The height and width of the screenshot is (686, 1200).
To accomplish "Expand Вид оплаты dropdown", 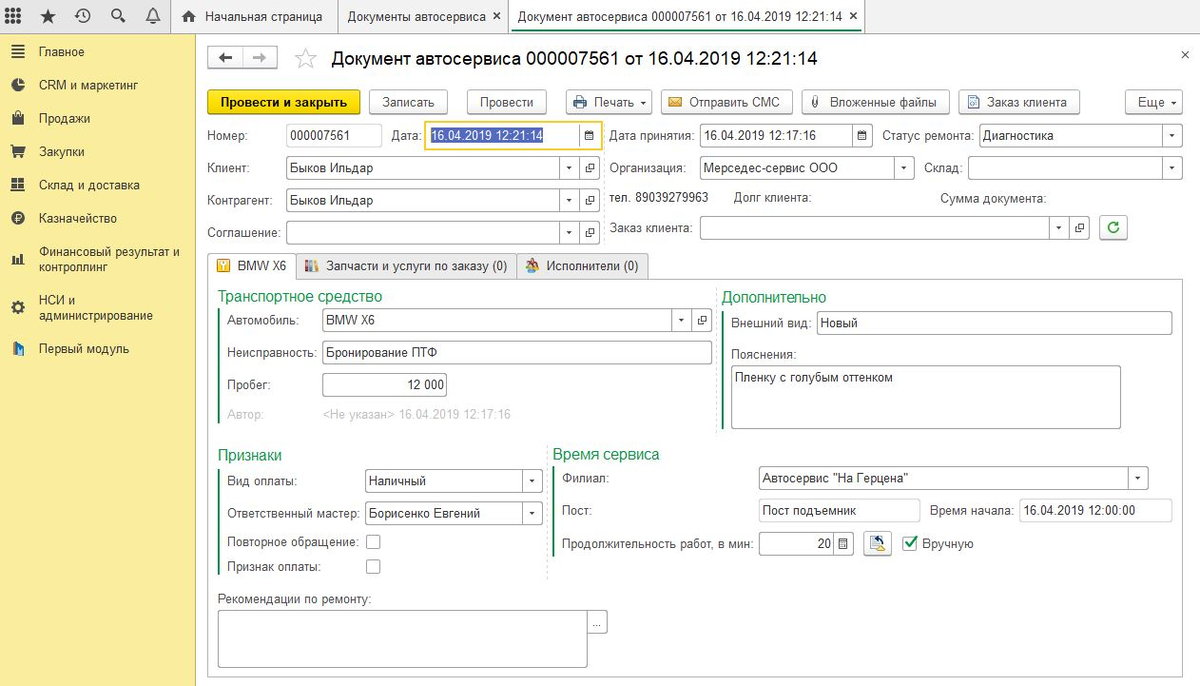I will tap(533, 481).
